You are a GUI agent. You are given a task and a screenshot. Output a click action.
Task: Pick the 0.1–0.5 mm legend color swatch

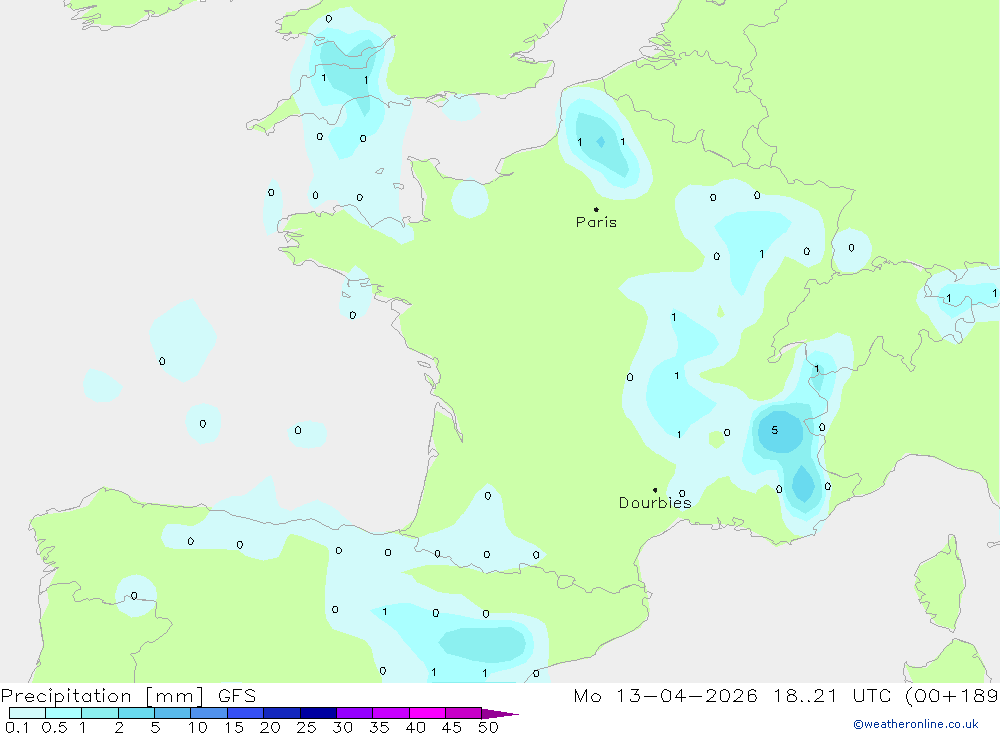point(27,713)
